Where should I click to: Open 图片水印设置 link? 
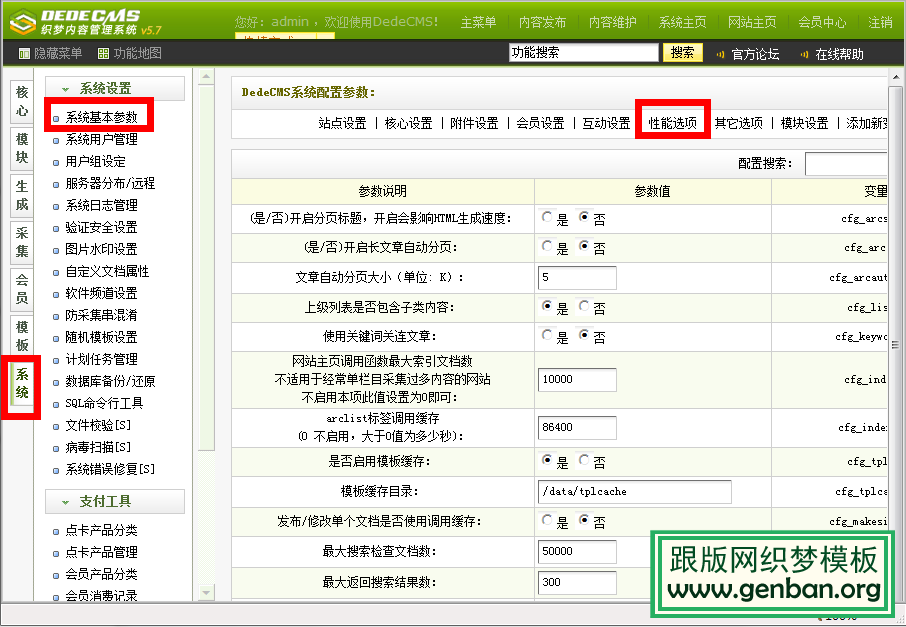[x=101, y=250]
